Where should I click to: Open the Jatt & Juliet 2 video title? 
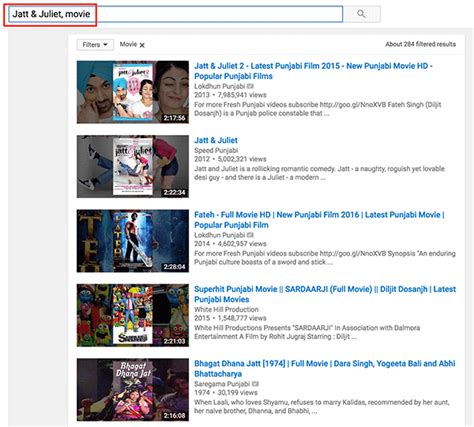[313, 71]
